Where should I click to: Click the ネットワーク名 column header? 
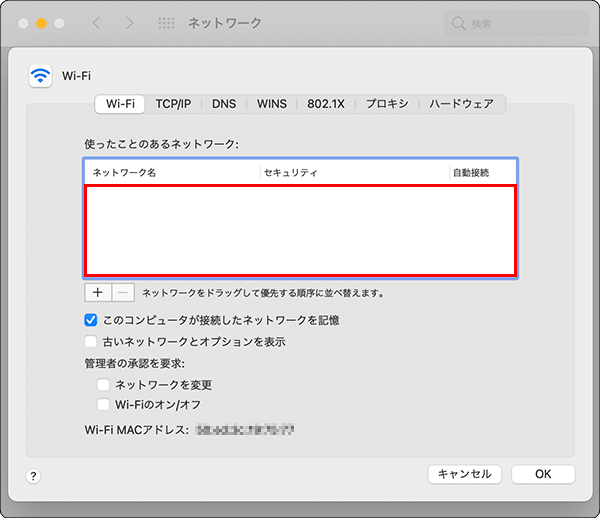tap(170, 173)
